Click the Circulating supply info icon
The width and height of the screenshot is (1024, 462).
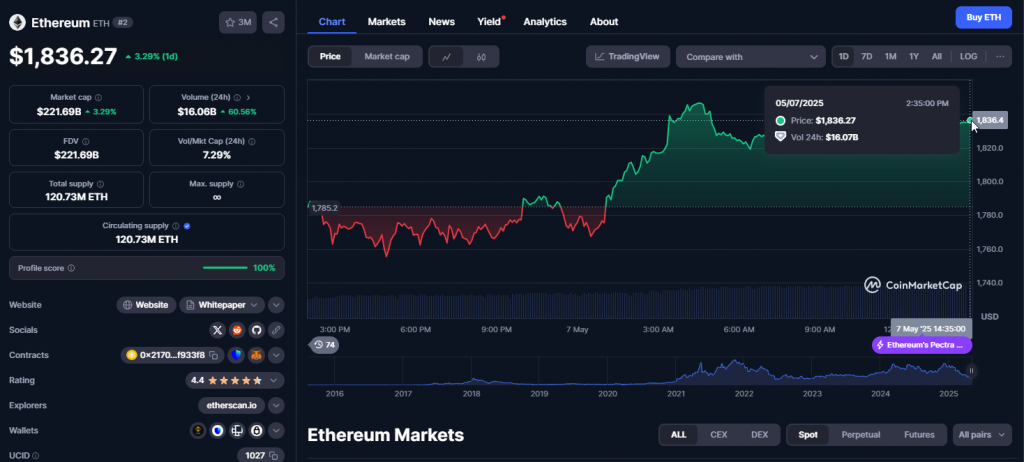[176, 226]
